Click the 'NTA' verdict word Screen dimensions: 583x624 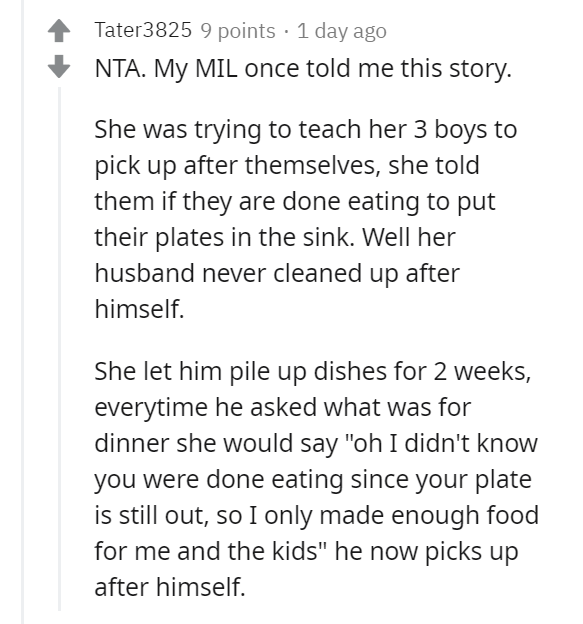click(x=117, y=68)
